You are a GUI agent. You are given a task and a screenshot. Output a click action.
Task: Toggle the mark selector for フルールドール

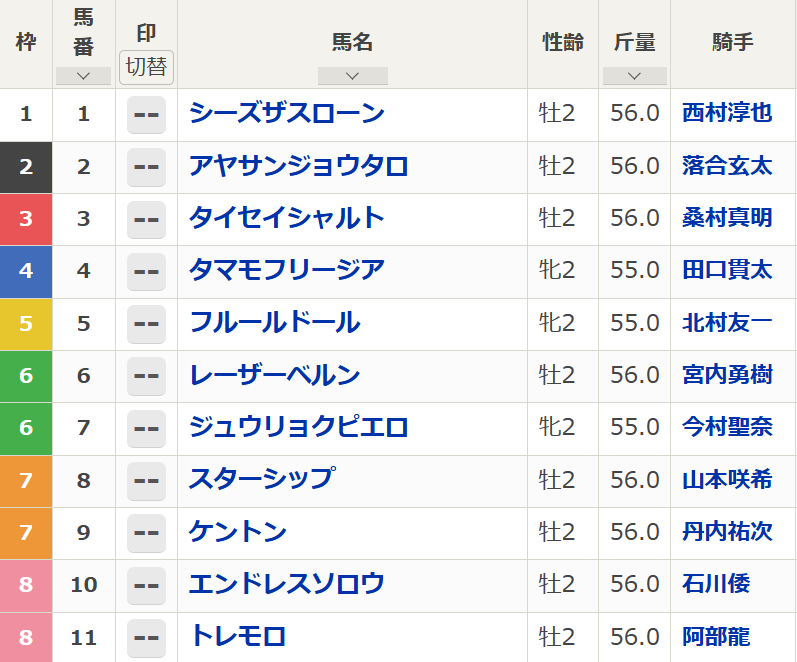pyautogui.click(x=146, y=323)
